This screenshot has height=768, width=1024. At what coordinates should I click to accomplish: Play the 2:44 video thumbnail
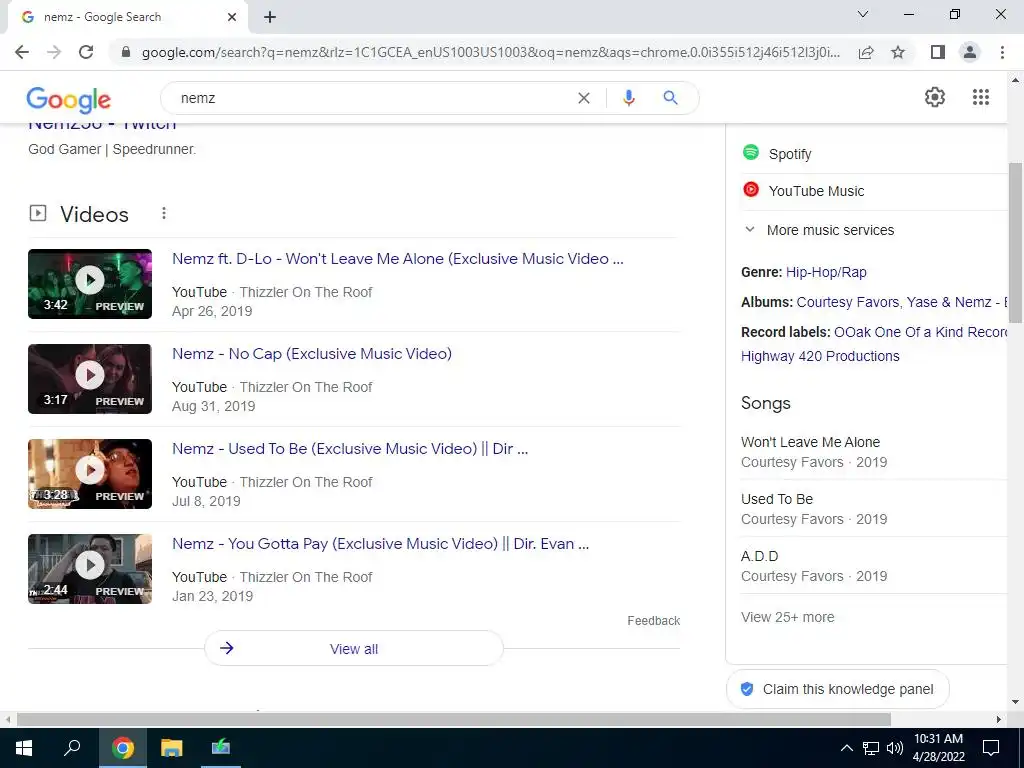pyautogui.click(x=89, y=569)
